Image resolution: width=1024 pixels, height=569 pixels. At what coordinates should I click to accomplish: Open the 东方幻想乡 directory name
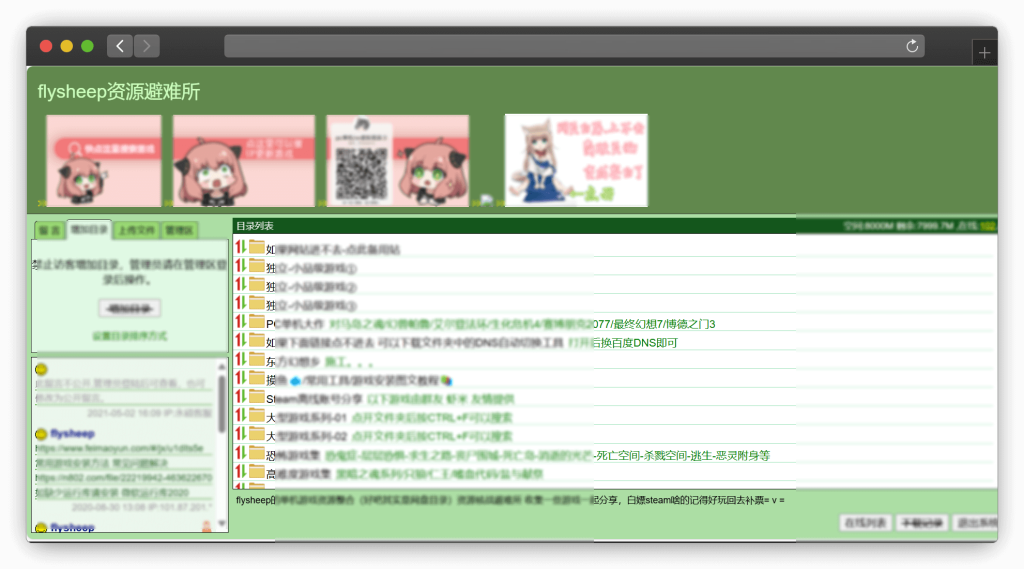(293, 362)
